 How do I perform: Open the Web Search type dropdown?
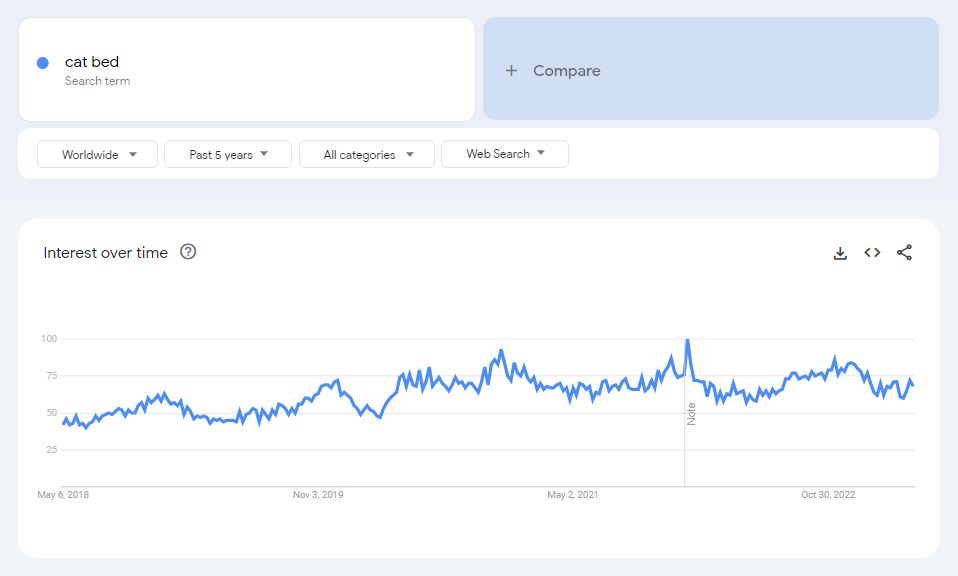coord(505,154)
